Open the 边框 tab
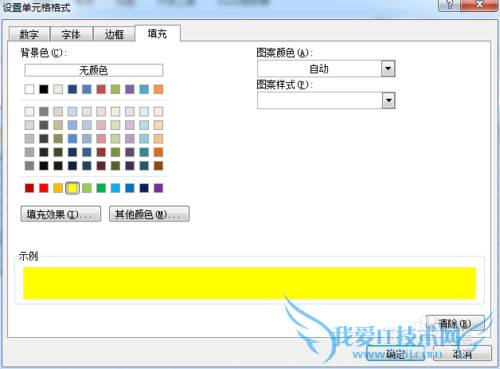The height and width of the screenshot is (369, 500). 114,34
